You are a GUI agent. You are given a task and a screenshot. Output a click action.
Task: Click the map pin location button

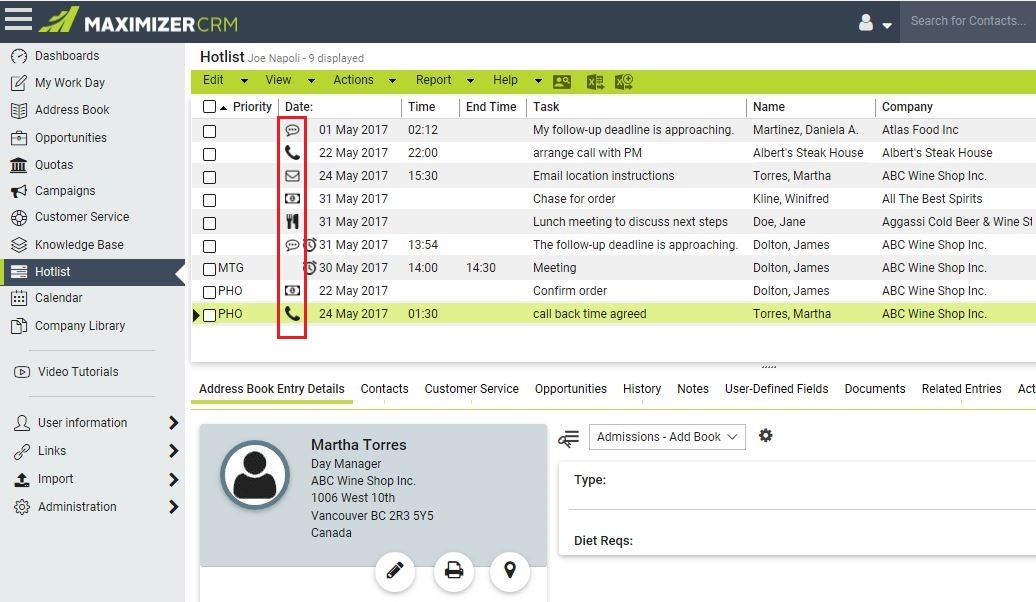pos(510,570)
